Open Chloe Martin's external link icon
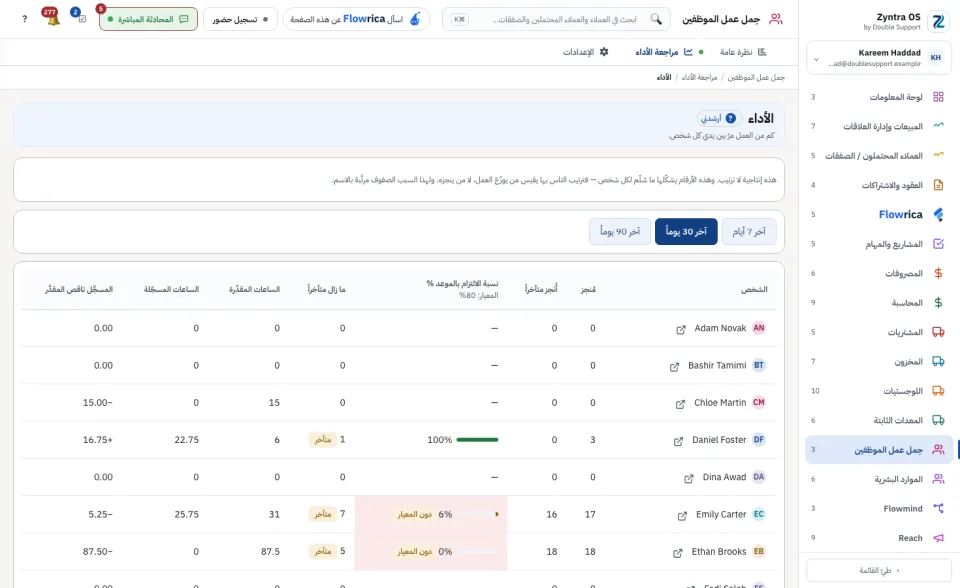960x588 pixels. coord(680,404)
